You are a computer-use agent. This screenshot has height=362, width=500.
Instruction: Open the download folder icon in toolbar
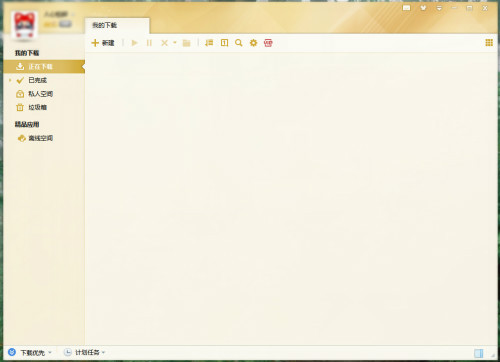coord(186,43)
